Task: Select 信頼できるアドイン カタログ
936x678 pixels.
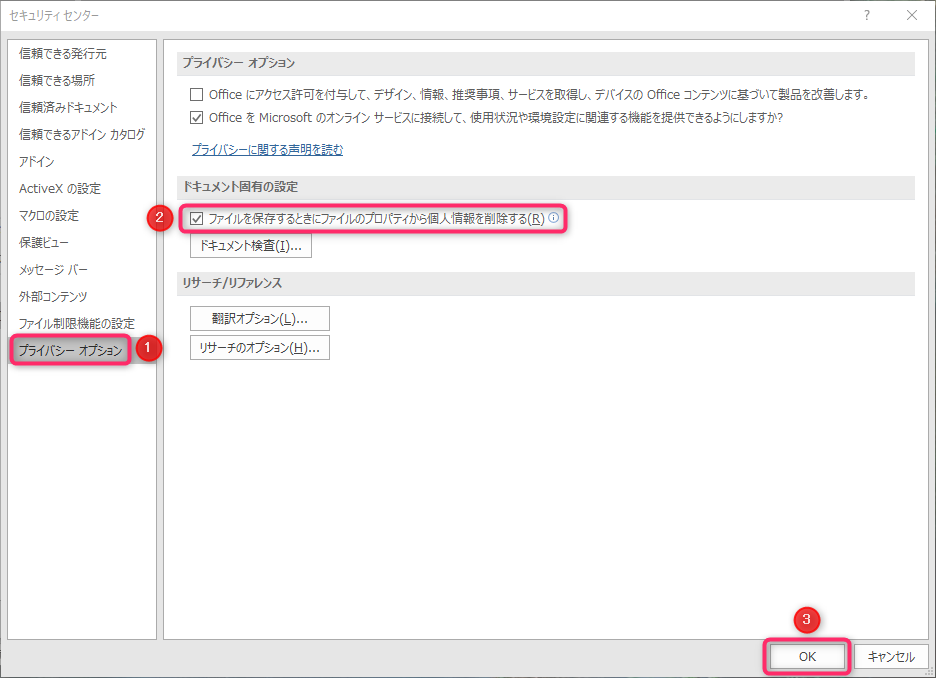Action: point(82,134)
